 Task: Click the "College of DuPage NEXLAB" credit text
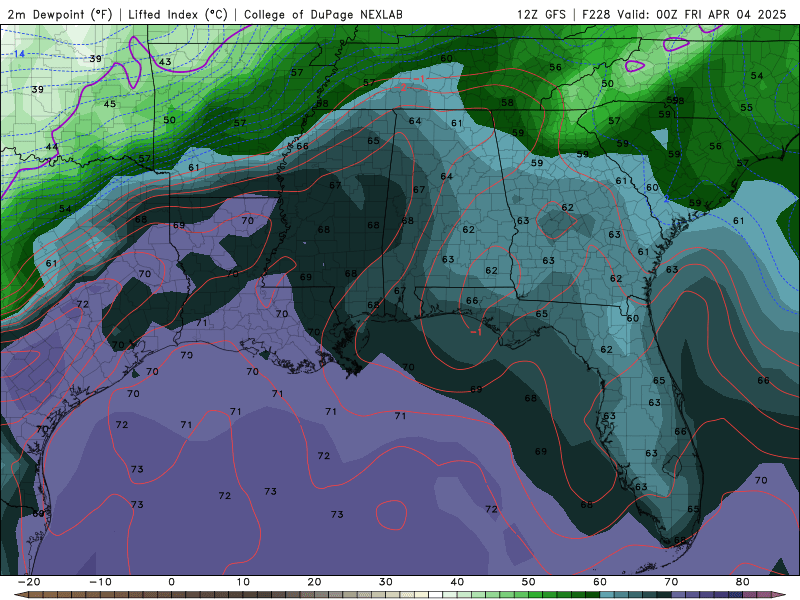(323, 14)
